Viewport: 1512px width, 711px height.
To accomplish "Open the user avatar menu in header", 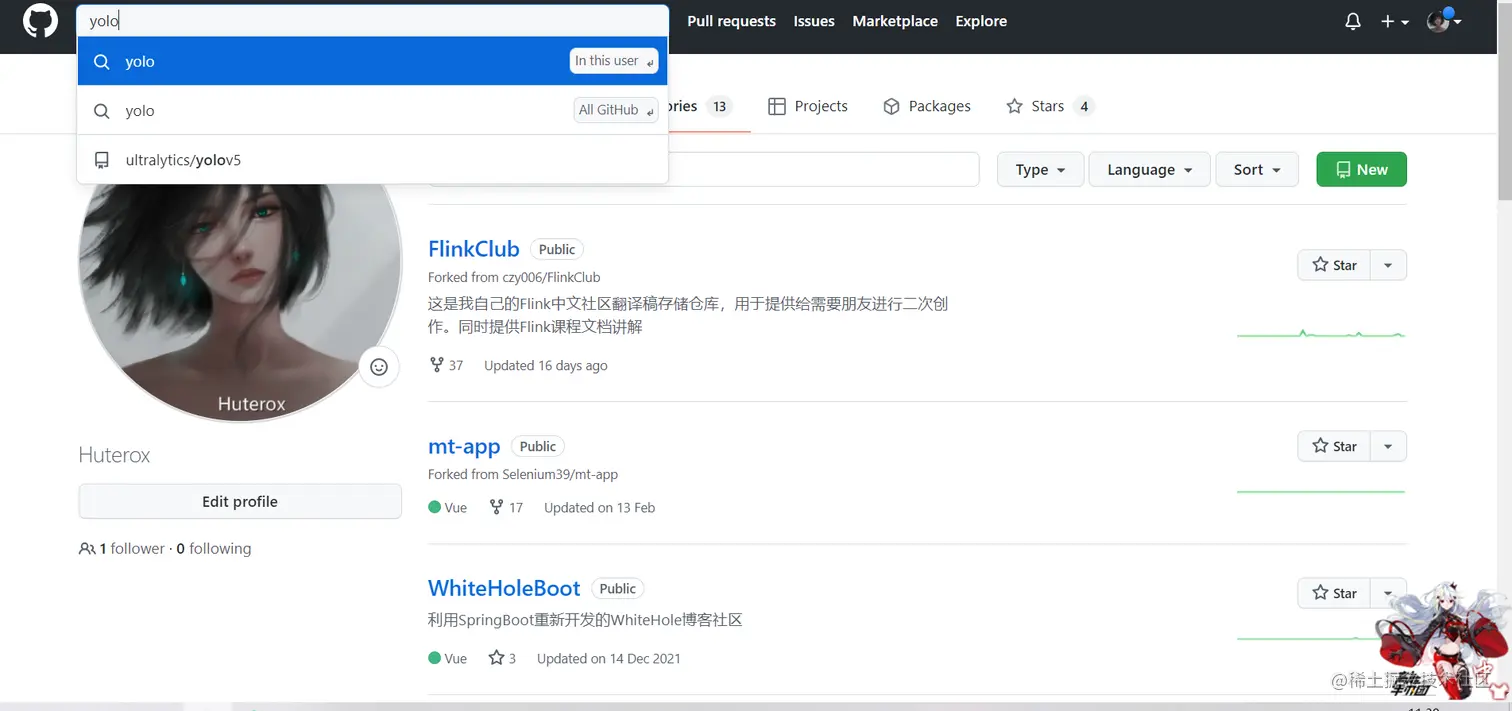I will (1444, 21).
